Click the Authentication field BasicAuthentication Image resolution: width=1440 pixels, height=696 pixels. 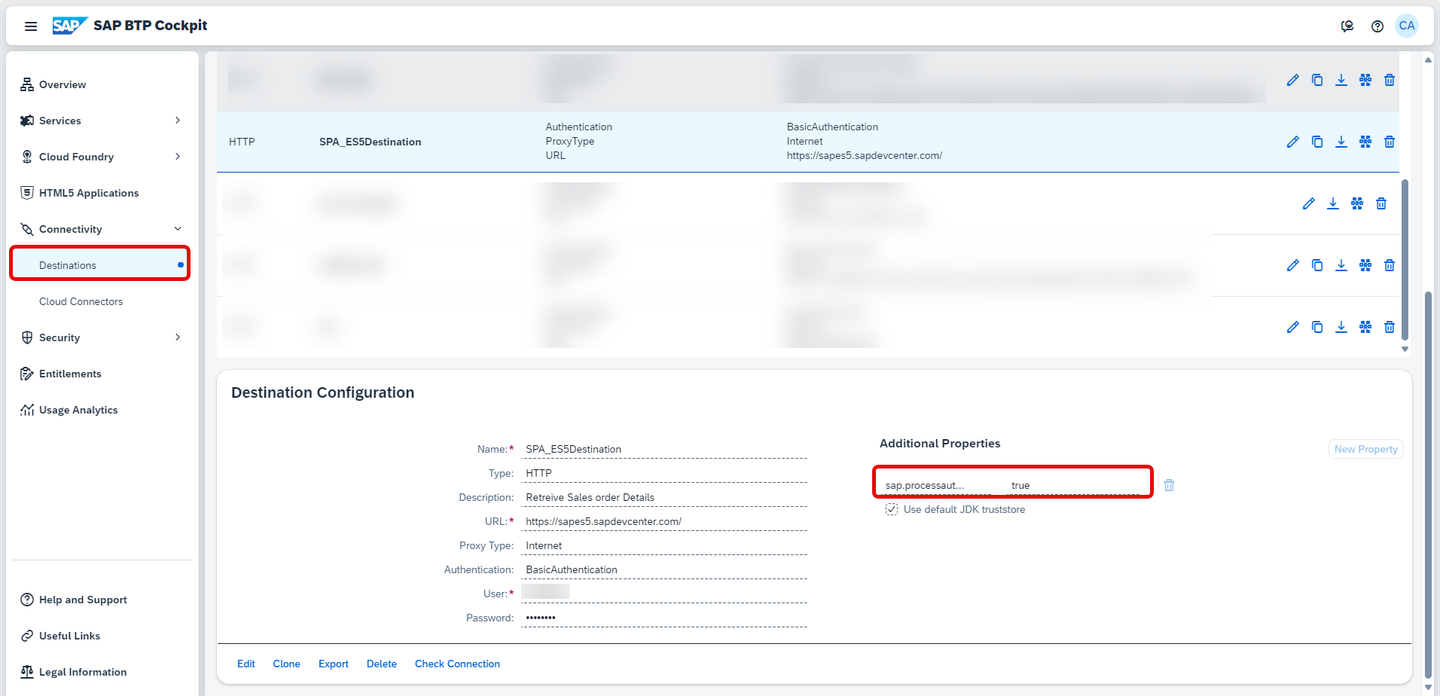pyautogui.click(x=664, y=570)
